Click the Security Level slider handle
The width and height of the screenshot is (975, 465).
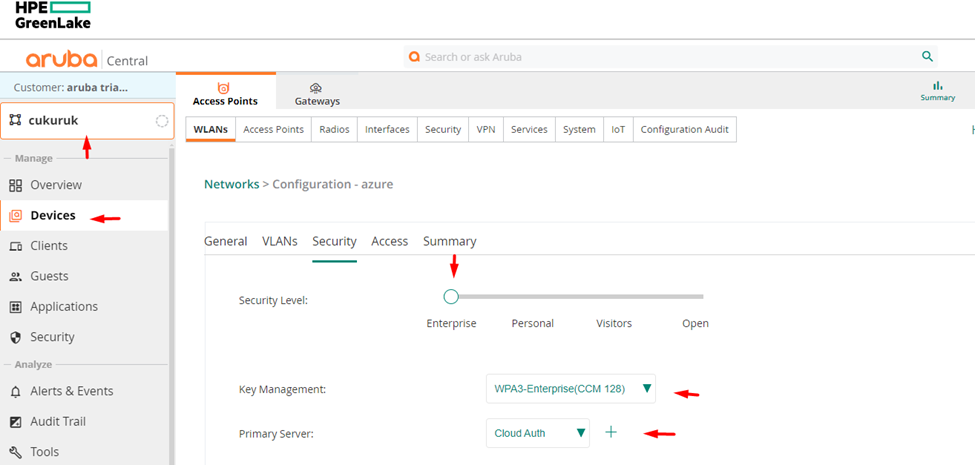click(x=451, y=297)
